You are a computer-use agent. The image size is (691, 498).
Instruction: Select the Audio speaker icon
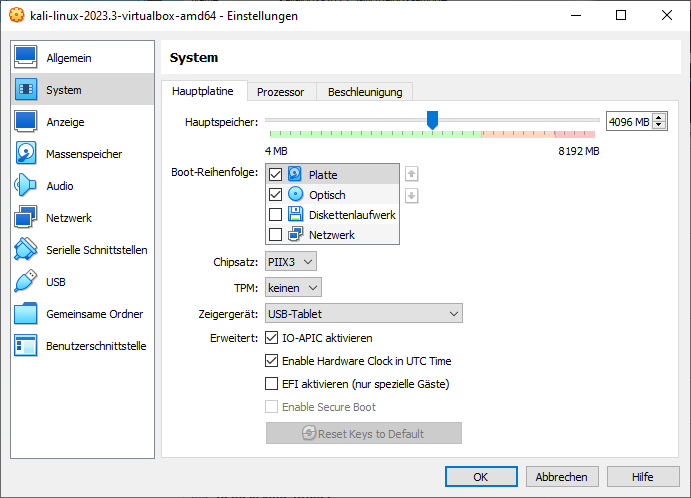[26, 186]
